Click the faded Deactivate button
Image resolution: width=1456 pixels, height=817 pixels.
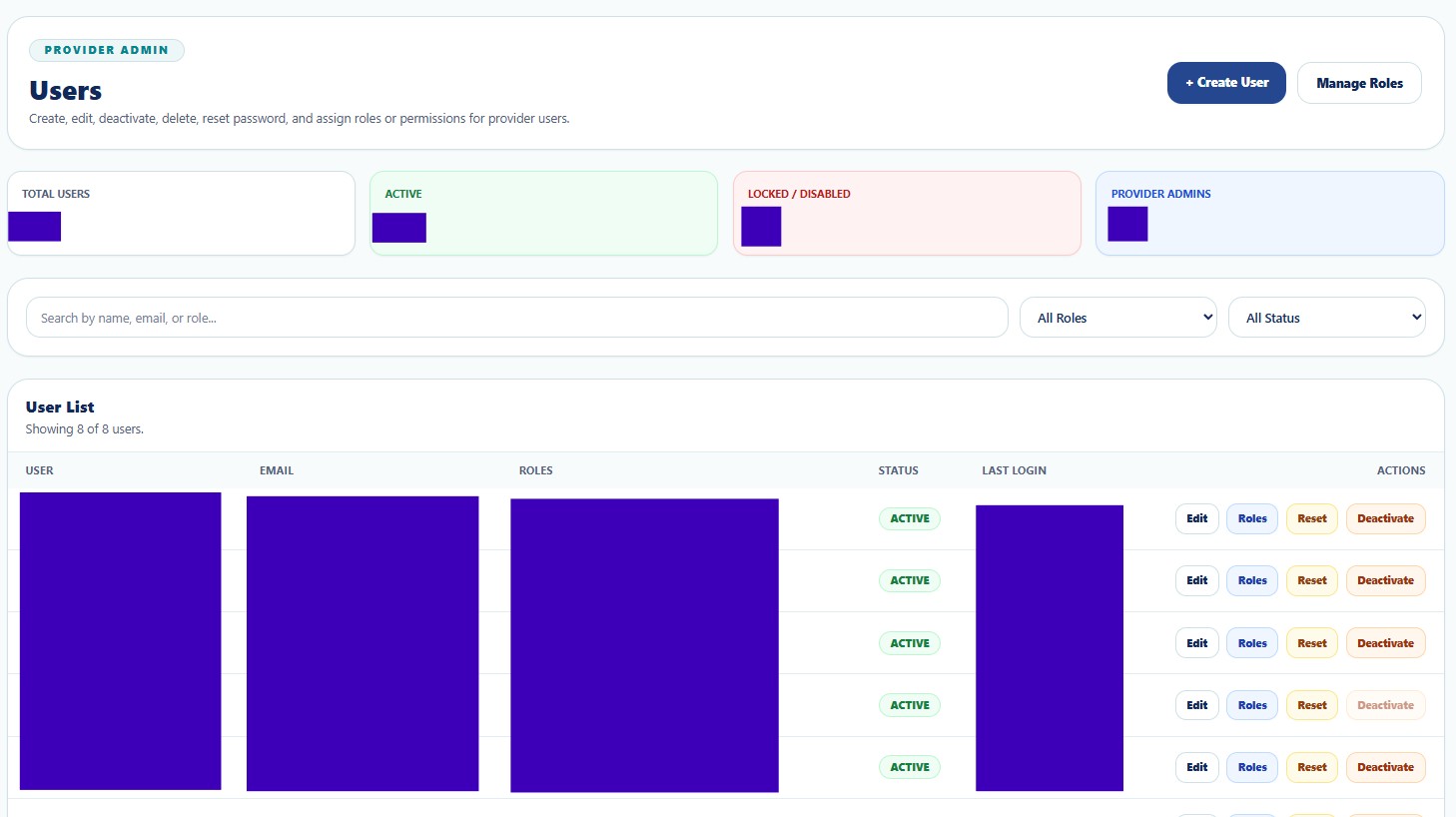(x=1386, y=705)
